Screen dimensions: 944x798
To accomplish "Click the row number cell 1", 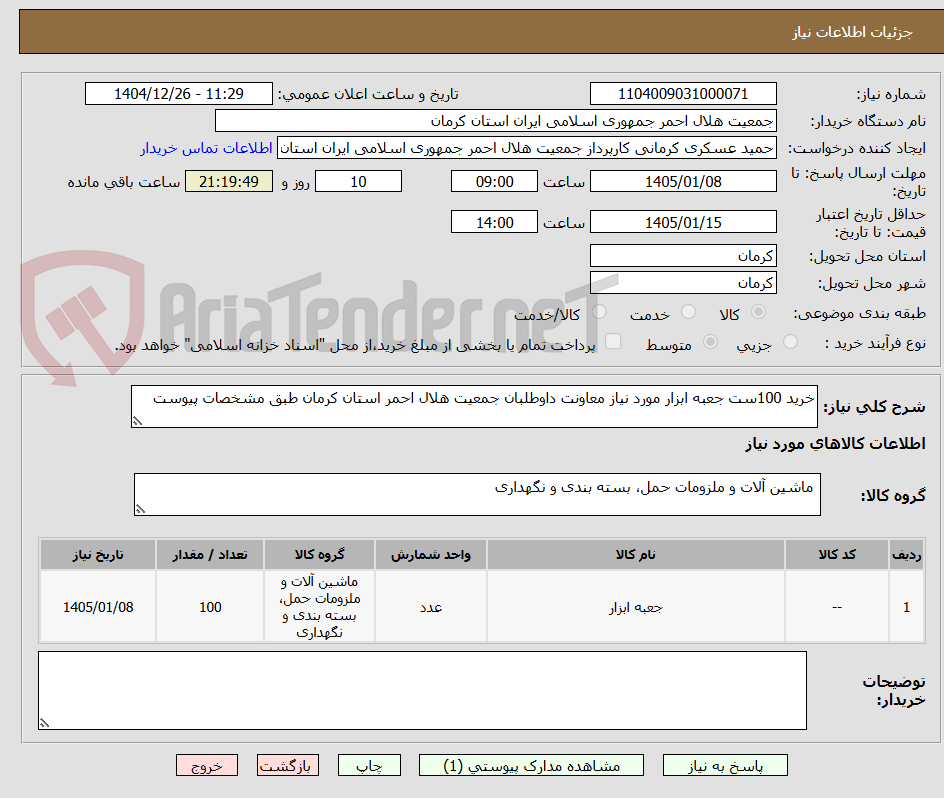I will coord(907,607).
